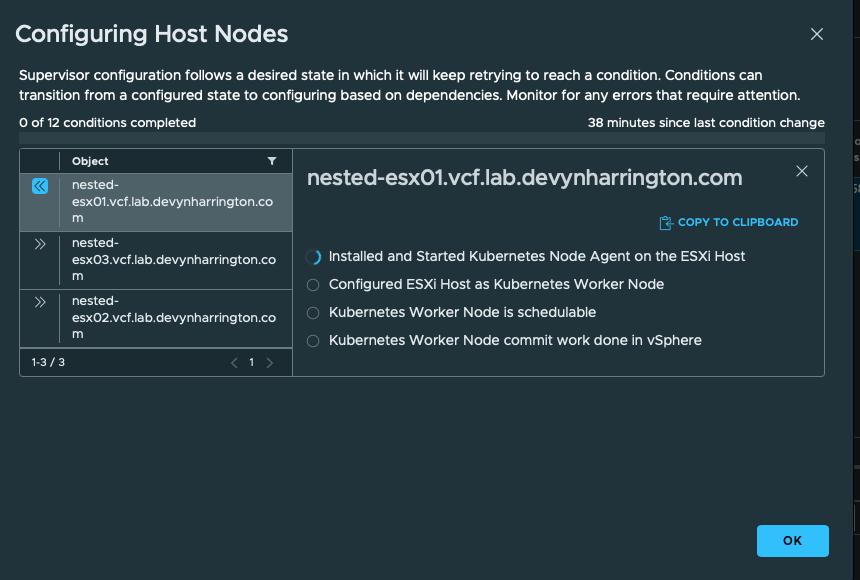Click the Object column header
Viewport: 860px width, 580px height.
pyautogui.click(x=90, y=161)
